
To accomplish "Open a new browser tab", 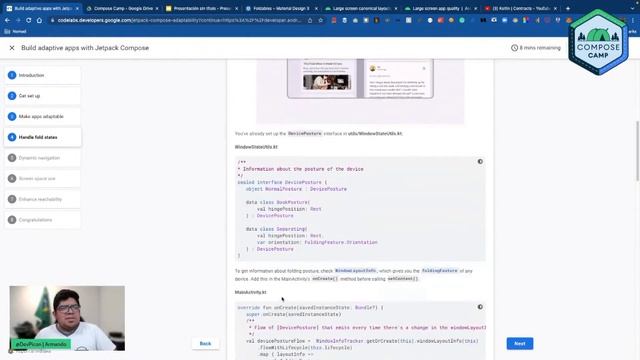I will 568,8.
